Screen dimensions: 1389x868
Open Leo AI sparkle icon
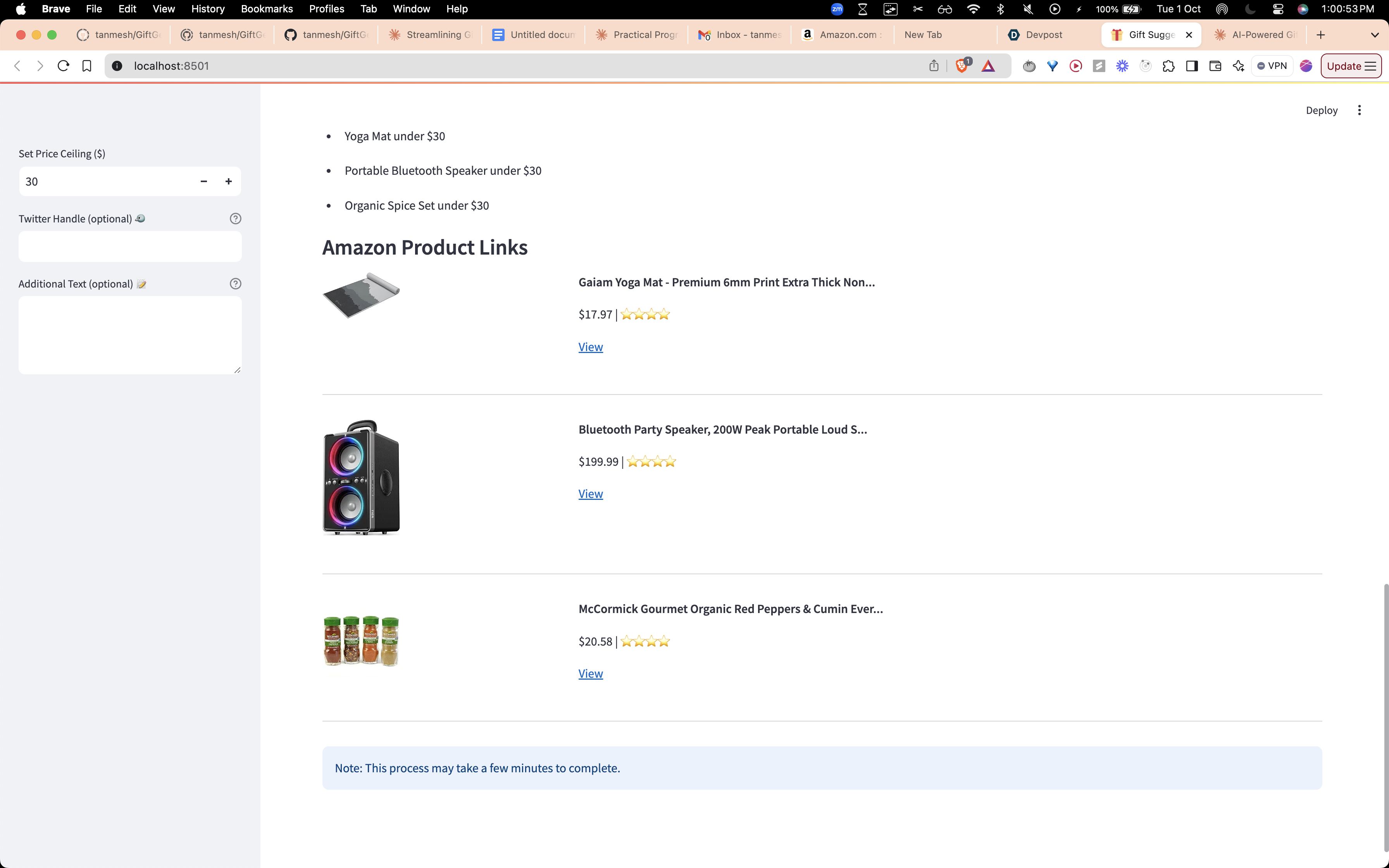[1239, 65]
